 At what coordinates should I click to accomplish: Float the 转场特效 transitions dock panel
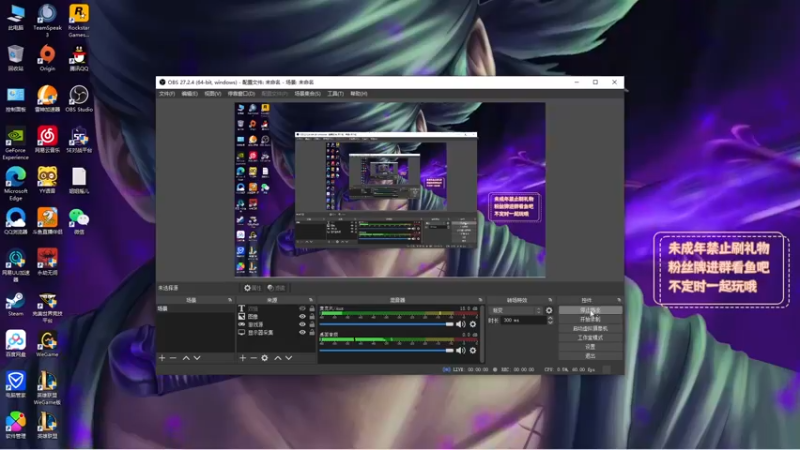[550, 300]
